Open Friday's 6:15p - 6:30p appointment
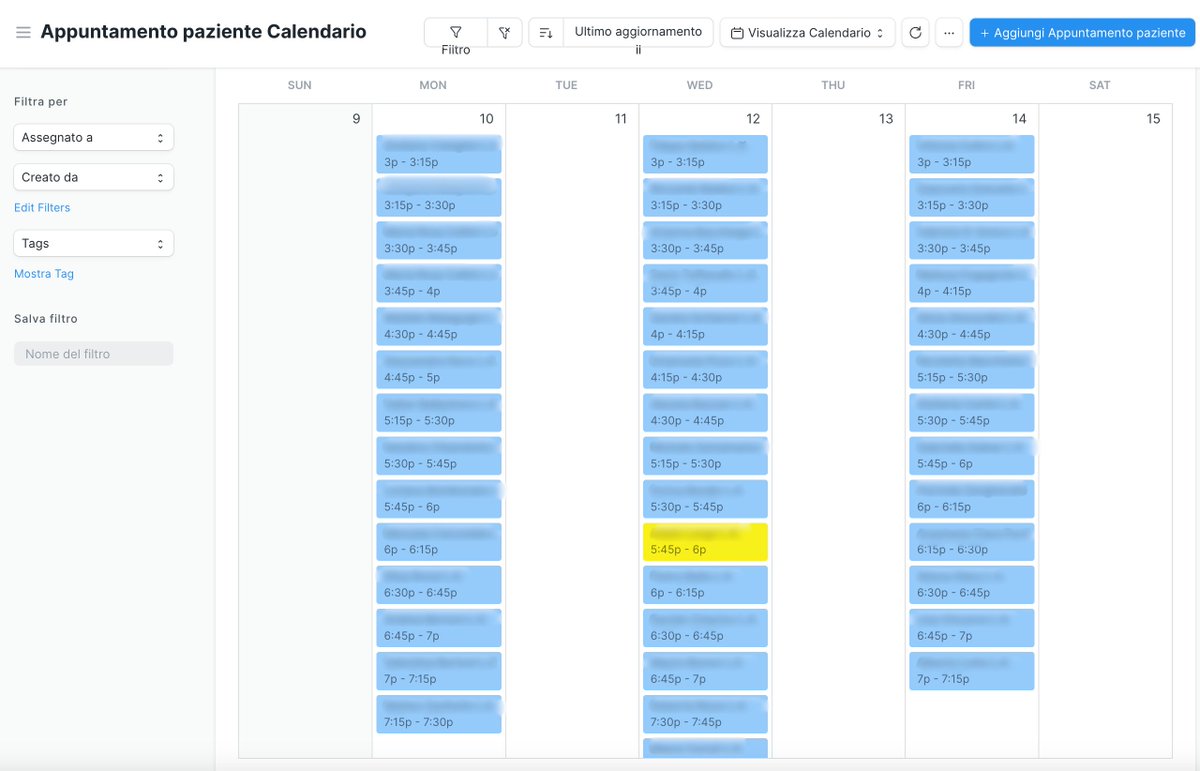Screen dimensions: 1200x771 pyautogui.click(x=972, y=542)
